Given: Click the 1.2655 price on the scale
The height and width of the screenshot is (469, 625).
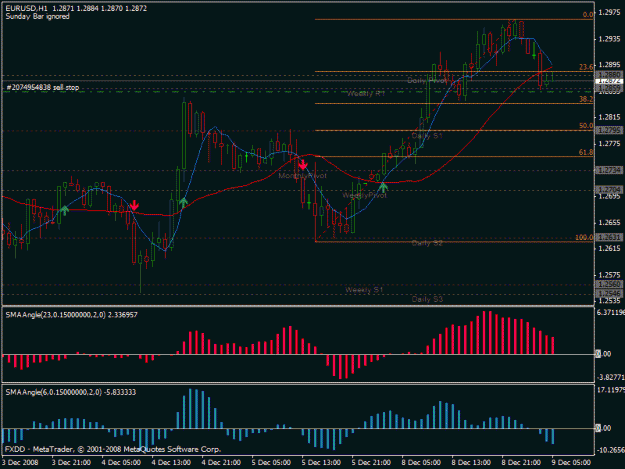Looking at the screenshot, I should point(609,222).
